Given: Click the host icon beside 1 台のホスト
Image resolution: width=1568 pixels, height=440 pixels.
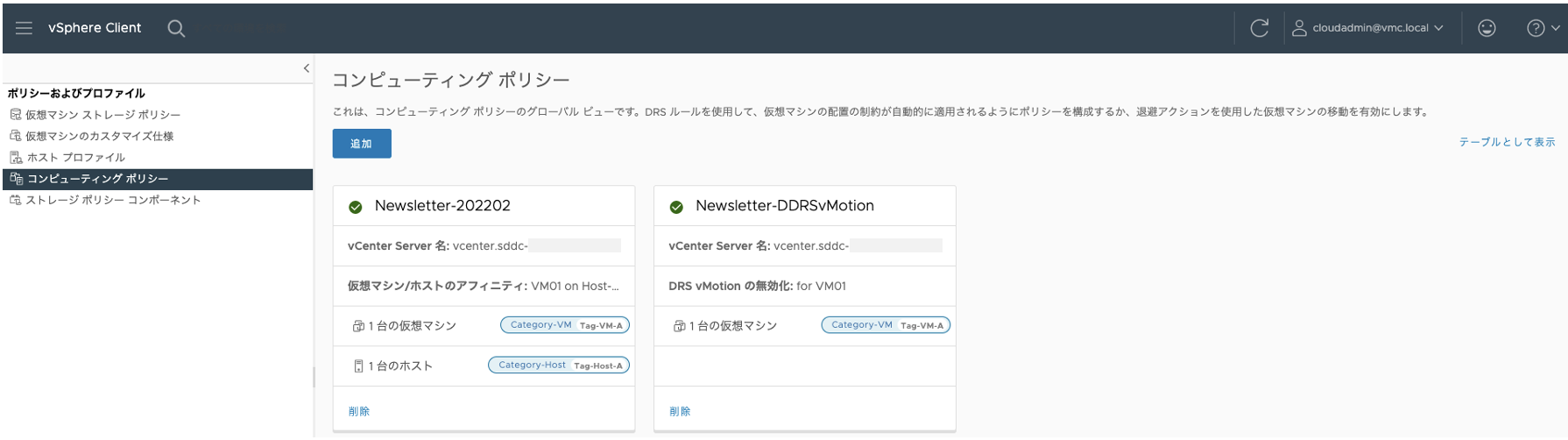Looking at the screenshot, I should coord(358,366).
